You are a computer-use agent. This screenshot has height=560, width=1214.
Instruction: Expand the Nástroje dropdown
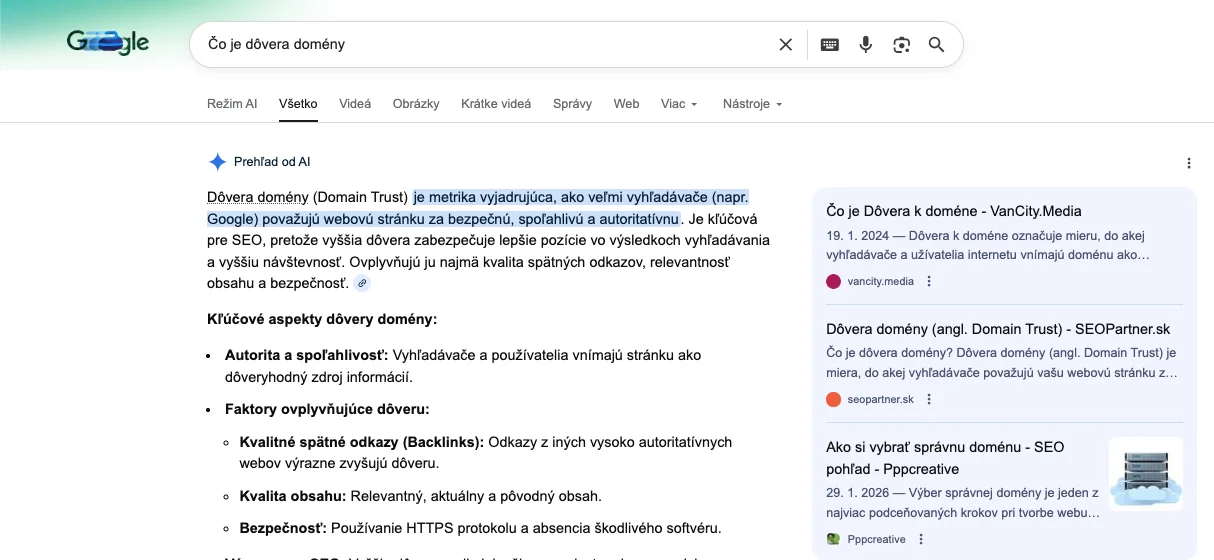tap(752, 104)
